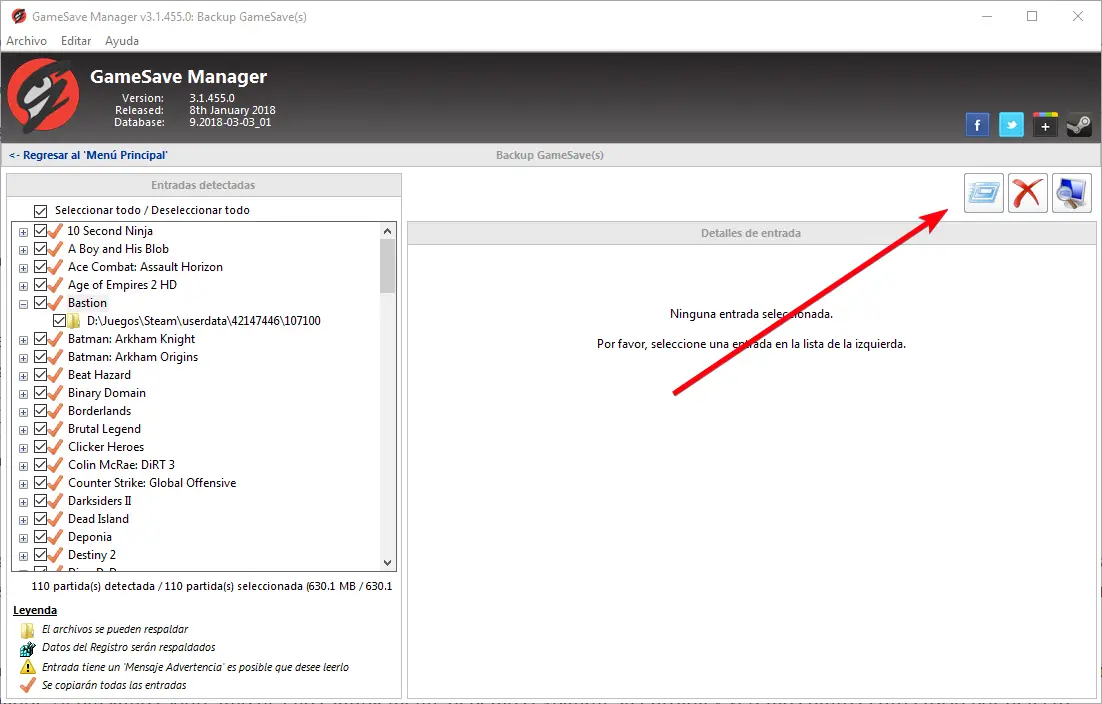Screen dimensions: 1102x704
Task: Uncheck the Bastion checkbox
Action: point(40,303)
